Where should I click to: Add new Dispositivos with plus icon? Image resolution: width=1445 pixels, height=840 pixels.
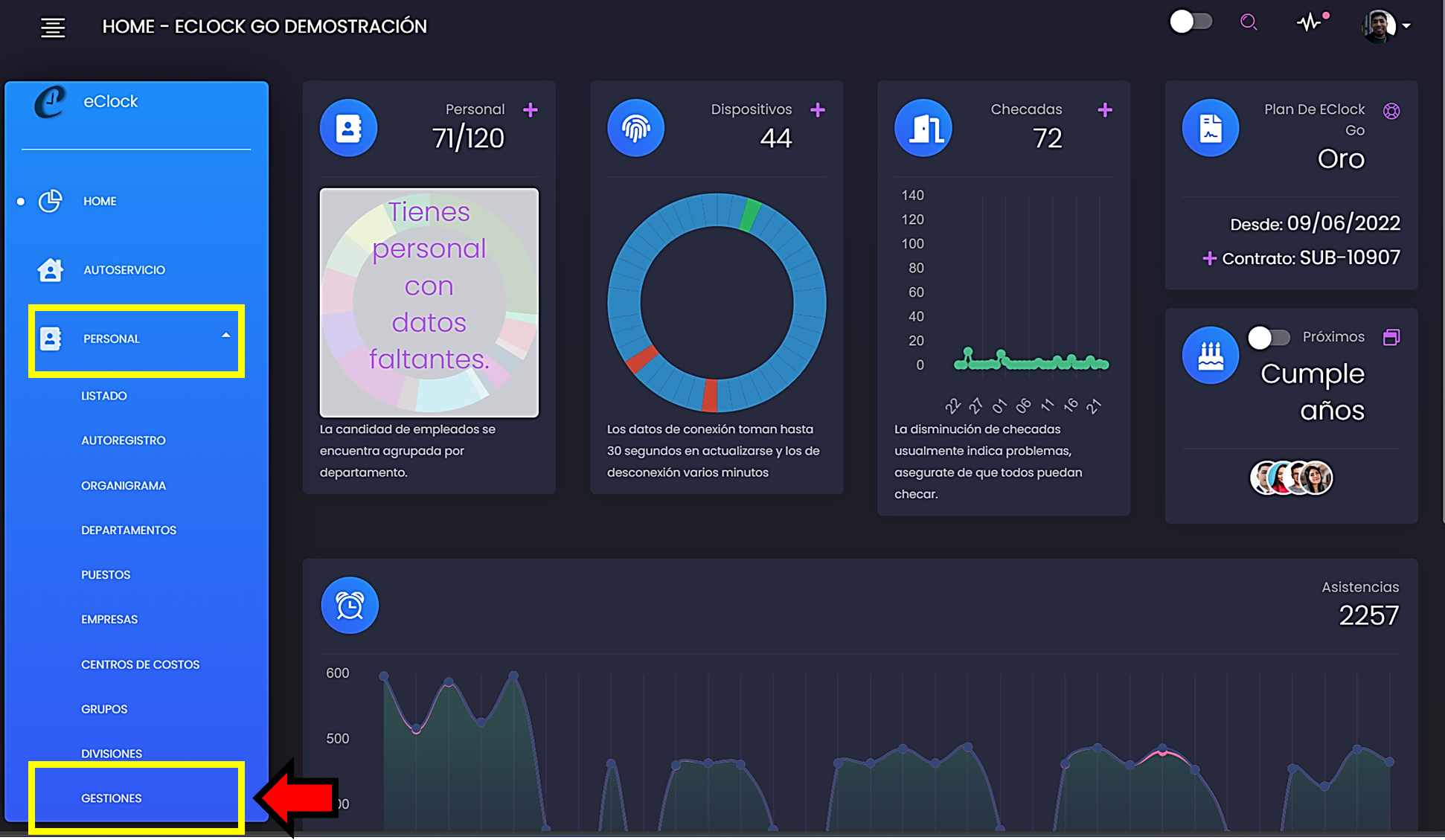coord(818,110)
